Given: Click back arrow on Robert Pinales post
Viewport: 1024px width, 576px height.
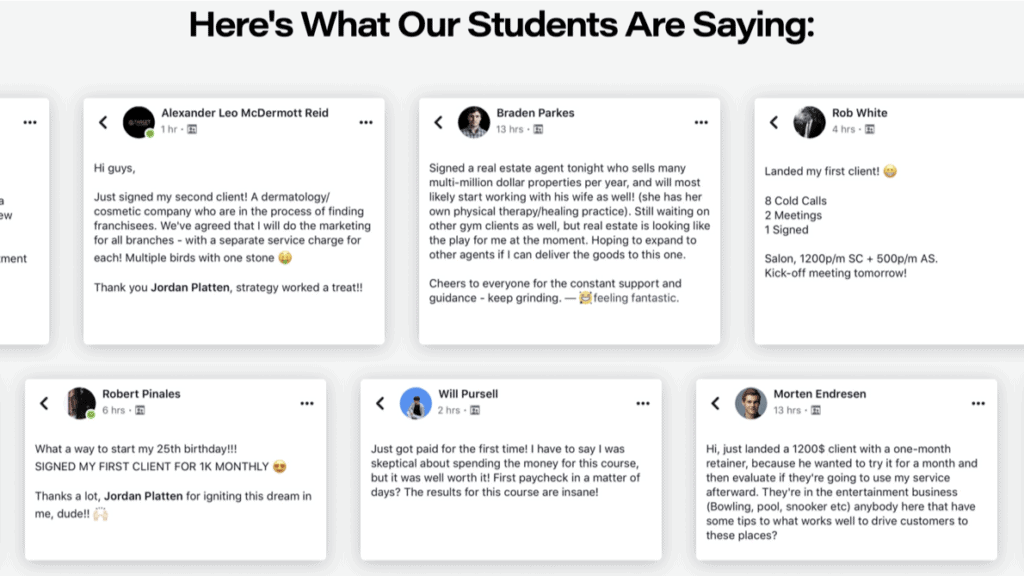Looking at the screenshot, I should (x=44, y=403).
